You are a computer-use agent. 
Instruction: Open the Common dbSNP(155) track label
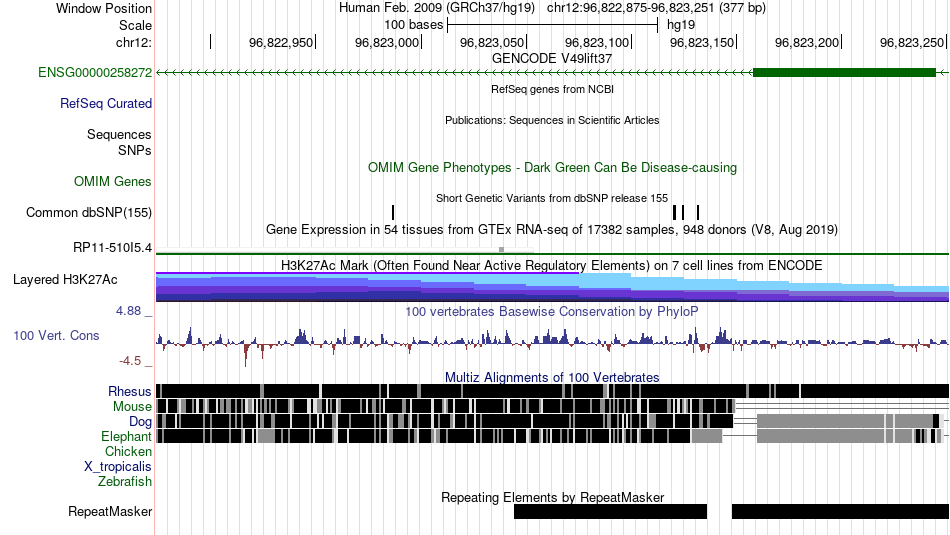pos(89,213)
